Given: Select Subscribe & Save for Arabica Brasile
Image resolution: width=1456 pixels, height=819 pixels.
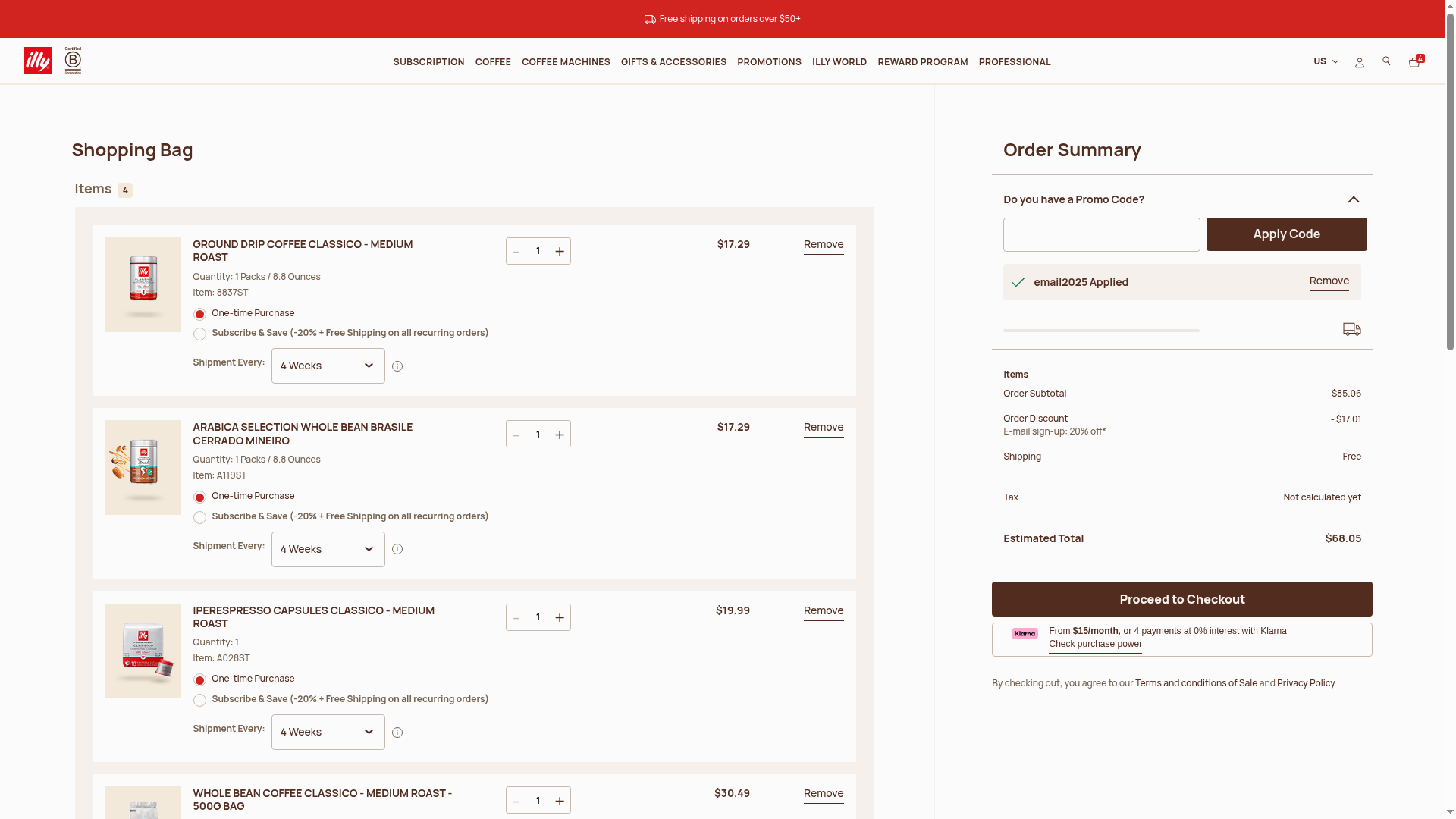Looking at the screenshot, I should click(199, 518).
